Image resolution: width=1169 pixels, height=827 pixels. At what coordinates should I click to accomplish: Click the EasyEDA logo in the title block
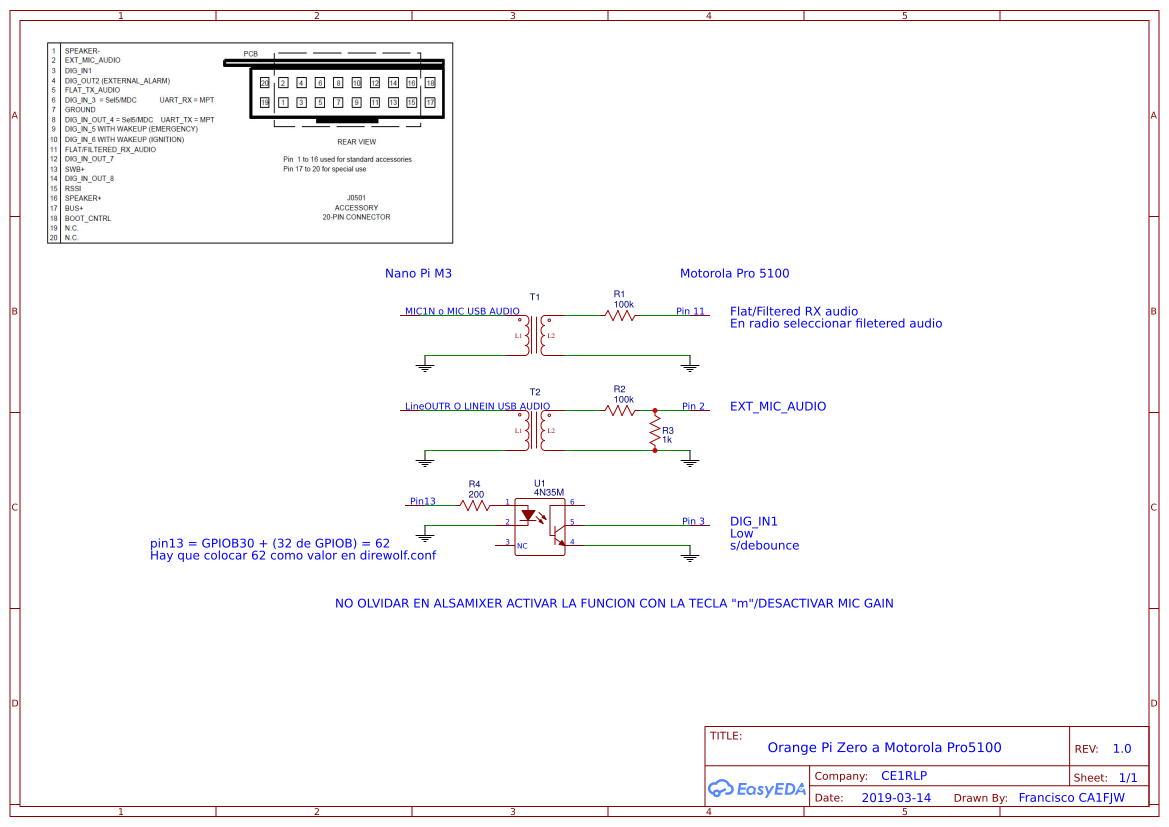tap(757, 788)
